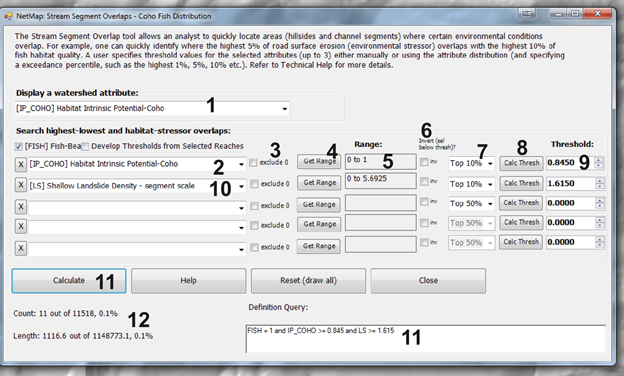Check exclude 0 for IP_COHO row
This screenshot has height=376, width=624.
[253, 162]
